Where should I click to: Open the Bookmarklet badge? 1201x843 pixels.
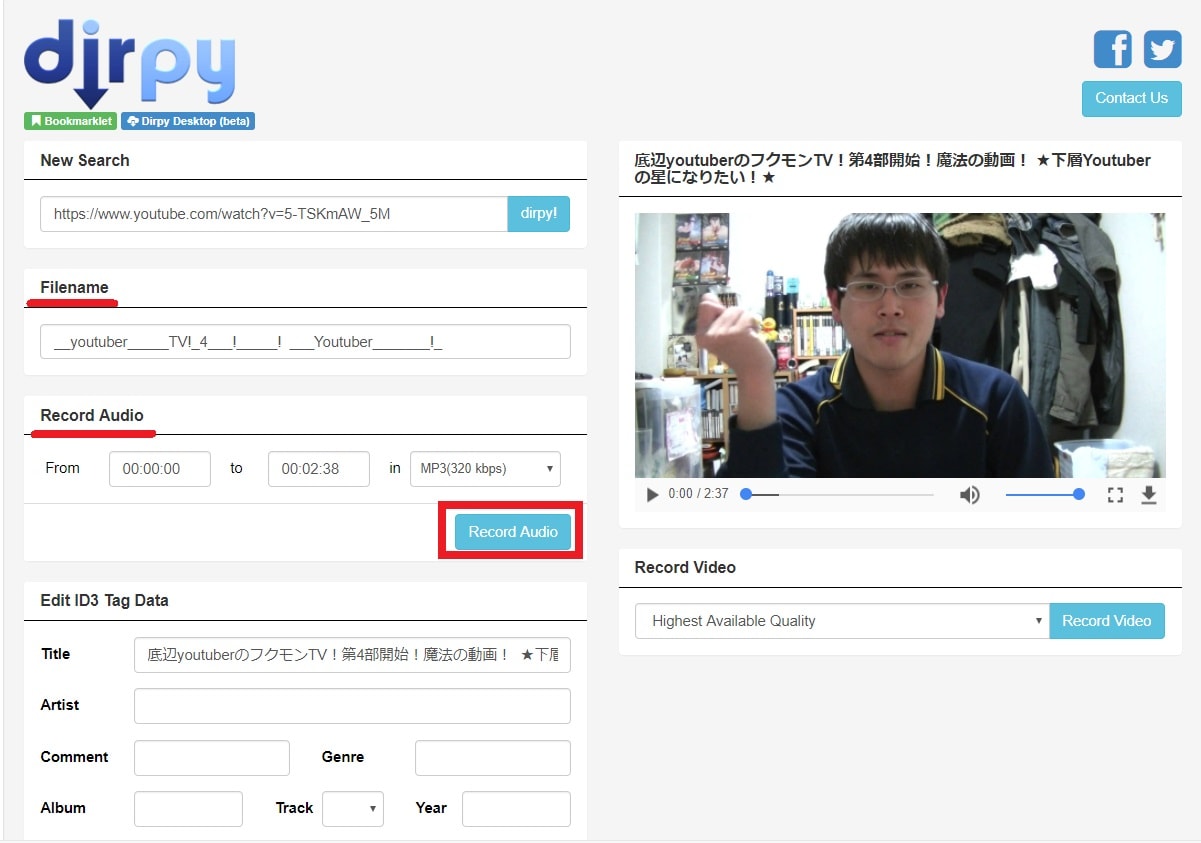pos(71,121)
